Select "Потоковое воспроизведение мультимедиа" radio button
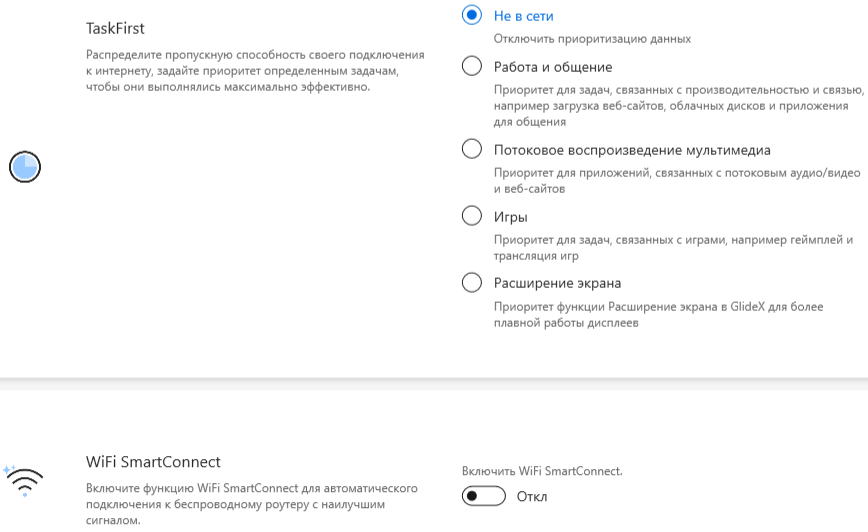The image size is (868, 532). pos(472,150)
